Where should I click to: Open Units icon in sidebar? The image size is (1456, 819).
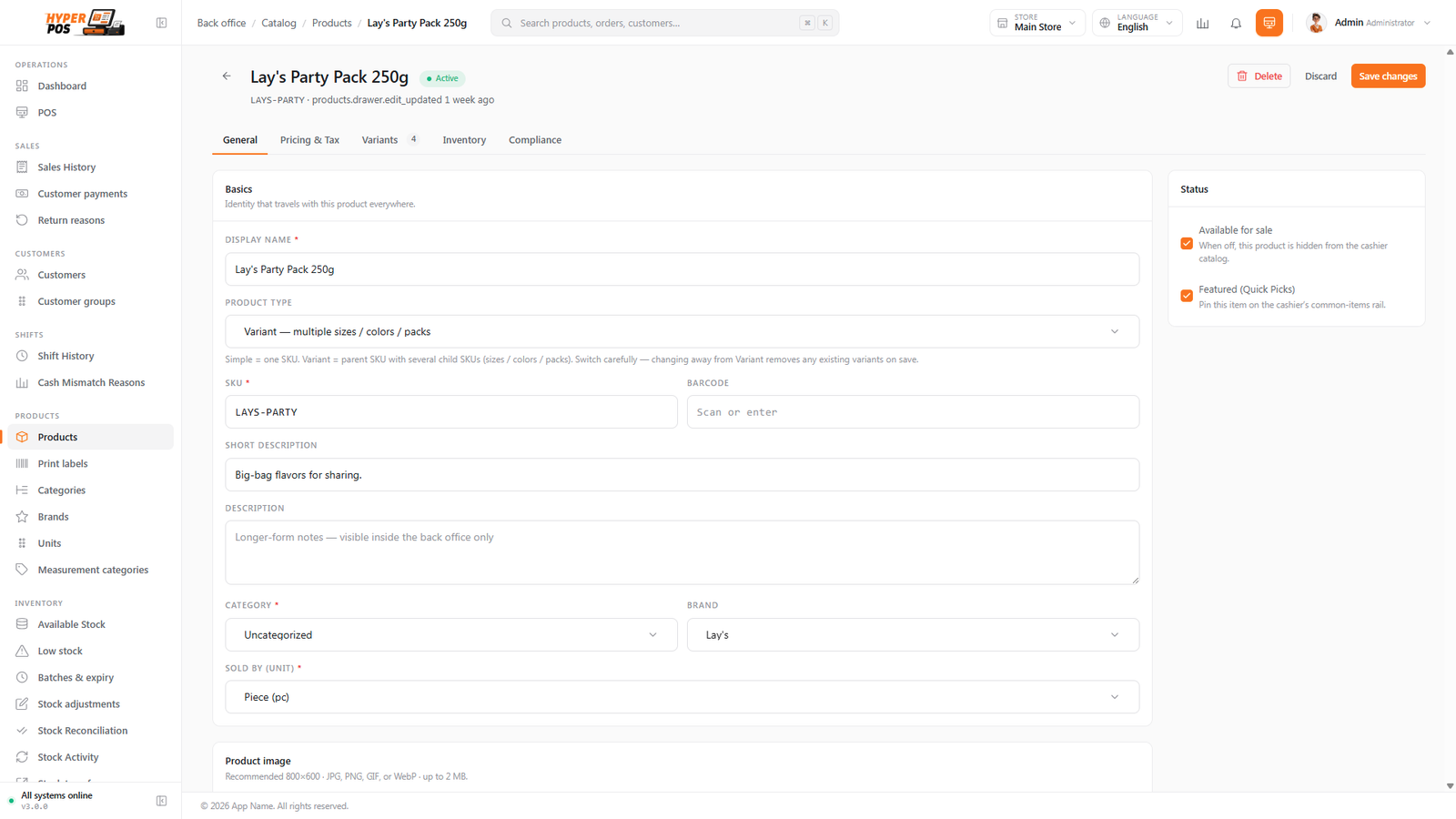[22, 542]
